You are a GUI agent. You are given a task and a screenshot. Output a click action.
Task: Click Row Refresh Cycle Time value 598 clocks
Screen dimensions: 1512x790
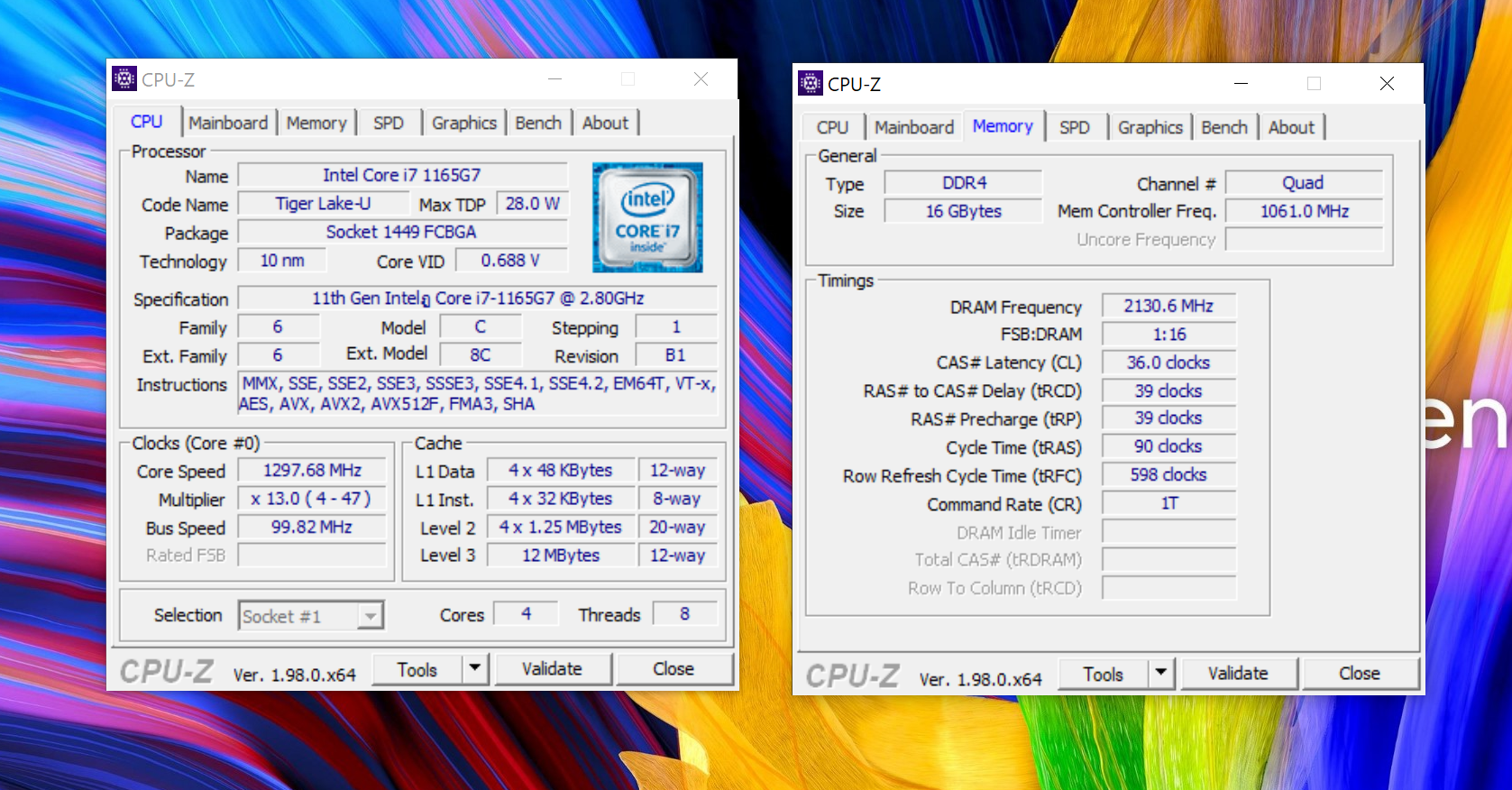[x=1169, y=475]
